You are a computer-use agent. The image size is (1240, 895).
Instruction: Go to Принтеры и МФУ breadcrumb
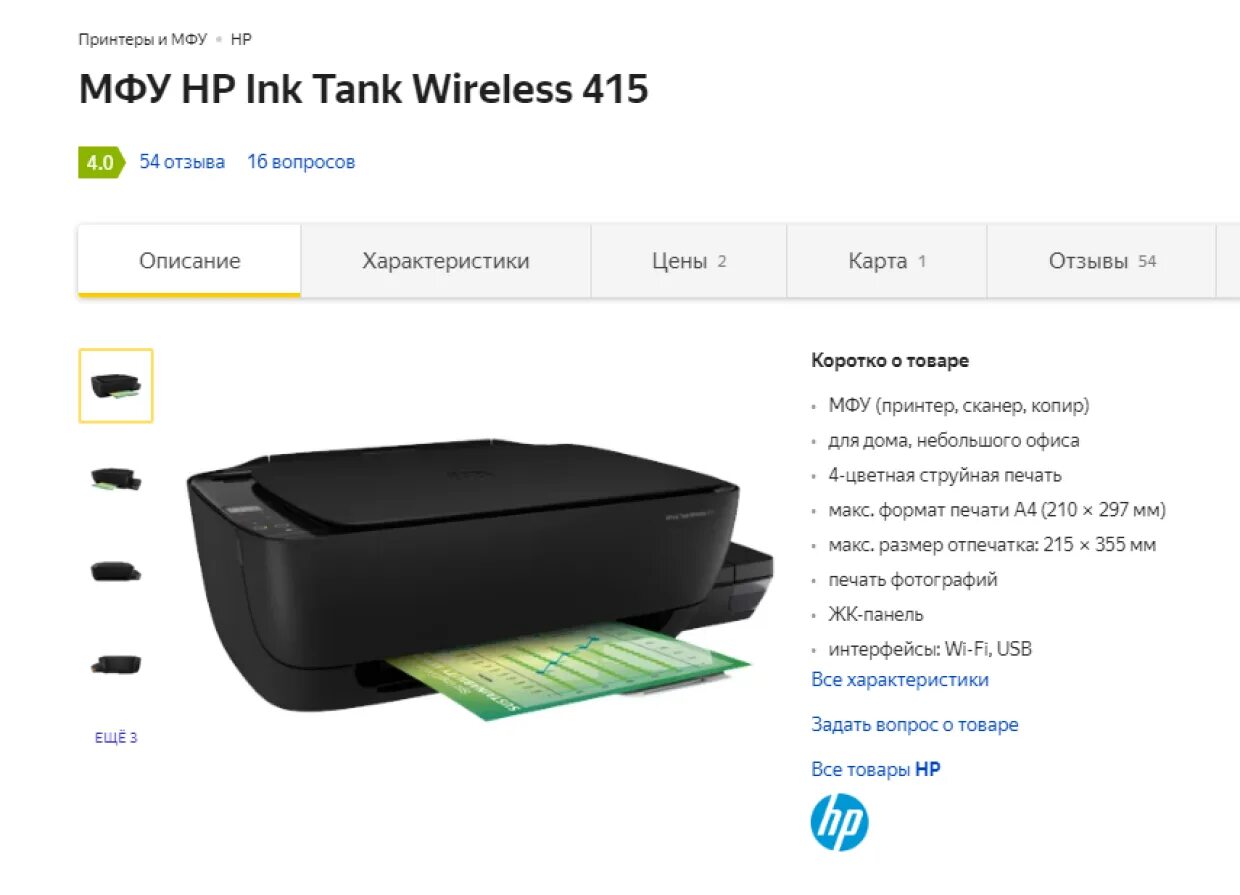pos(143,39)
